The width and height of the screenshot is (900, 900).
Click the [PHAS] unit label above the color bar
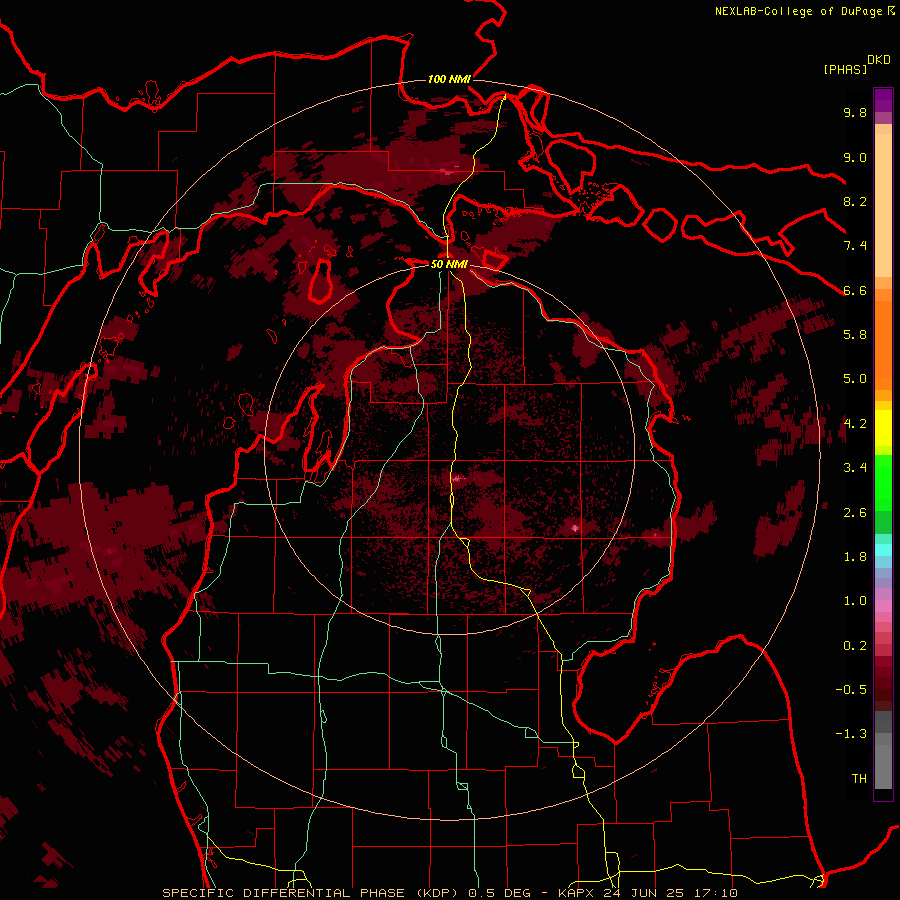tap(845, 69)
